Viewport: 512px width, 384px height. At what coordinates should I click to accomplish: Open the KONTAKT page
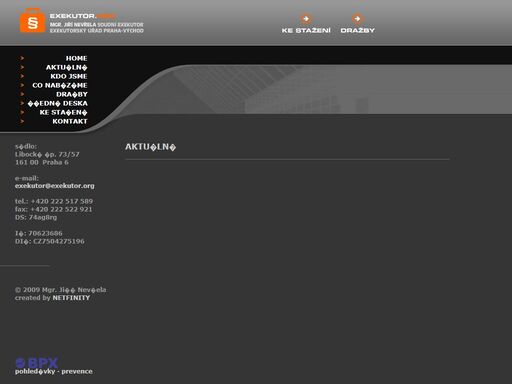pos(70,121)
